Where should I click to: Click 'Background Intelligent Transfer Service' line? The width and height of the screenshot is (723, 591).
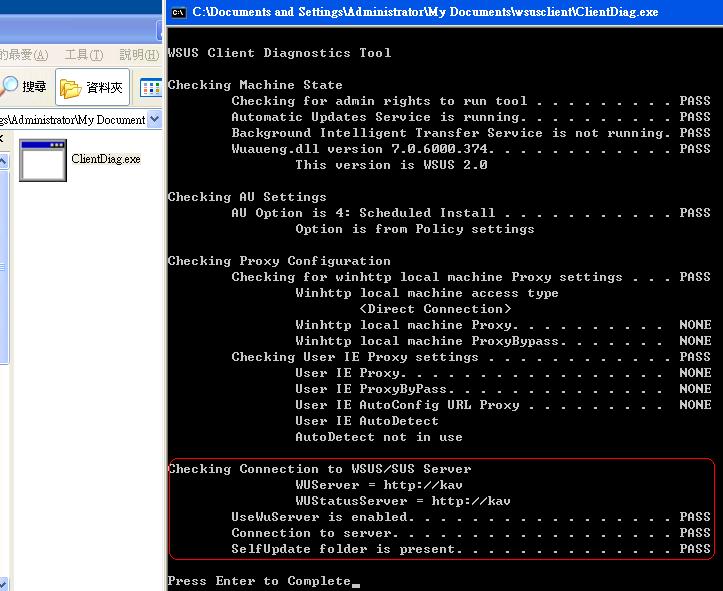(471, 133)
